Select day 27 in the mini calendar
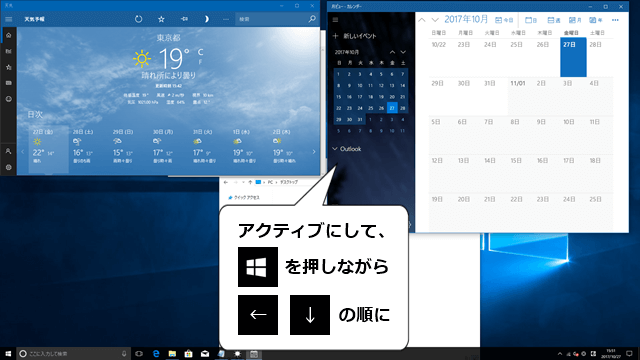This screenshot has height=360, width=640. (392, 108)
